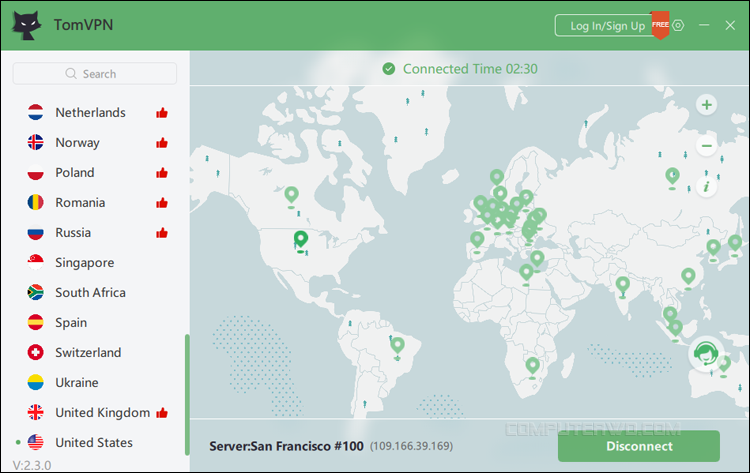Click the Singapore flag icon
The width and height of the screenshot is (750, 473).
(35, 263)
